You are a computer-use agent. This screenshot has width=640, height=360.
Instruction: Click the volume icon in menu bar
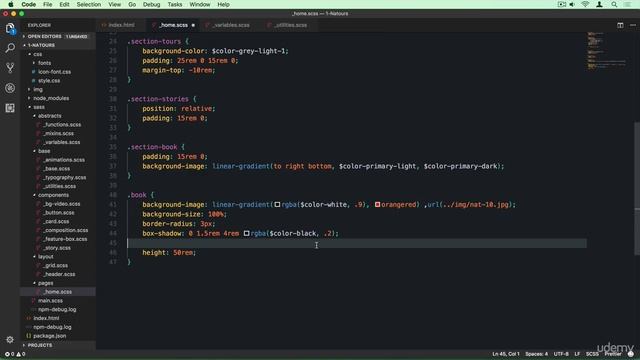[x=572, y=4]
